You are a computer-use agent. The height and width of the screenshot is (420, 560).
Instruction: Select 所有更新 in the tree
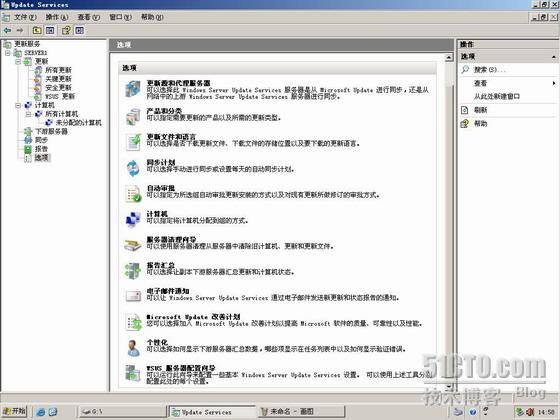click(58, 70)
